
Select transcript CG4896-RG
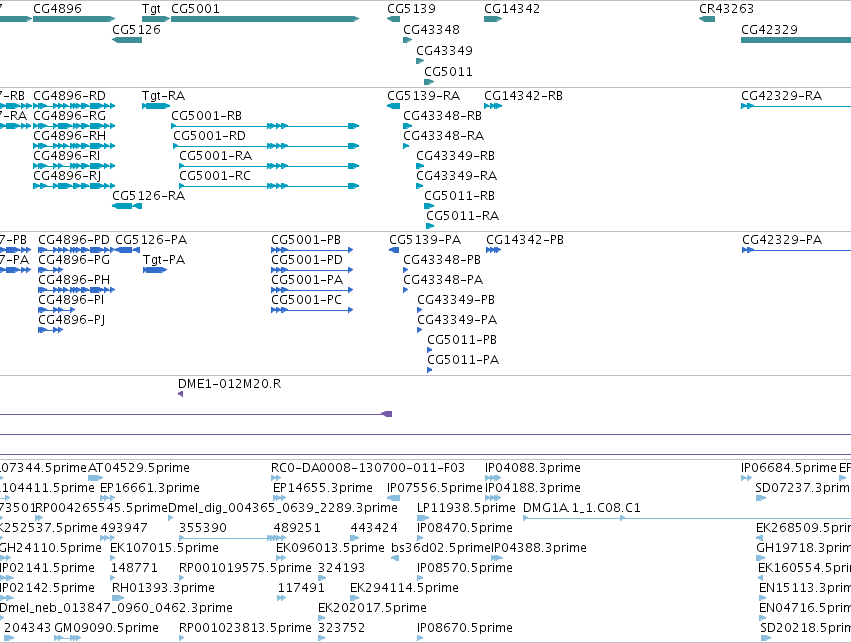pos(69,116)
